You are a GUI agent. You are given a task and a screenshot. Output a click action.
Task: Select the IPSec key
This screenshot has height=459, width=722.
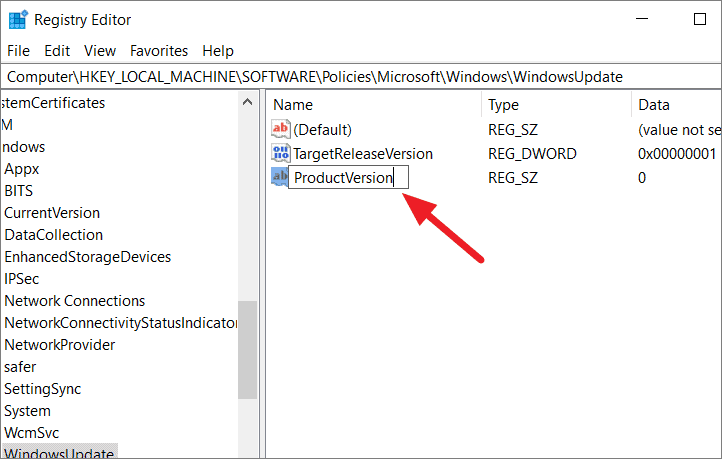click(x=22, y=279)
